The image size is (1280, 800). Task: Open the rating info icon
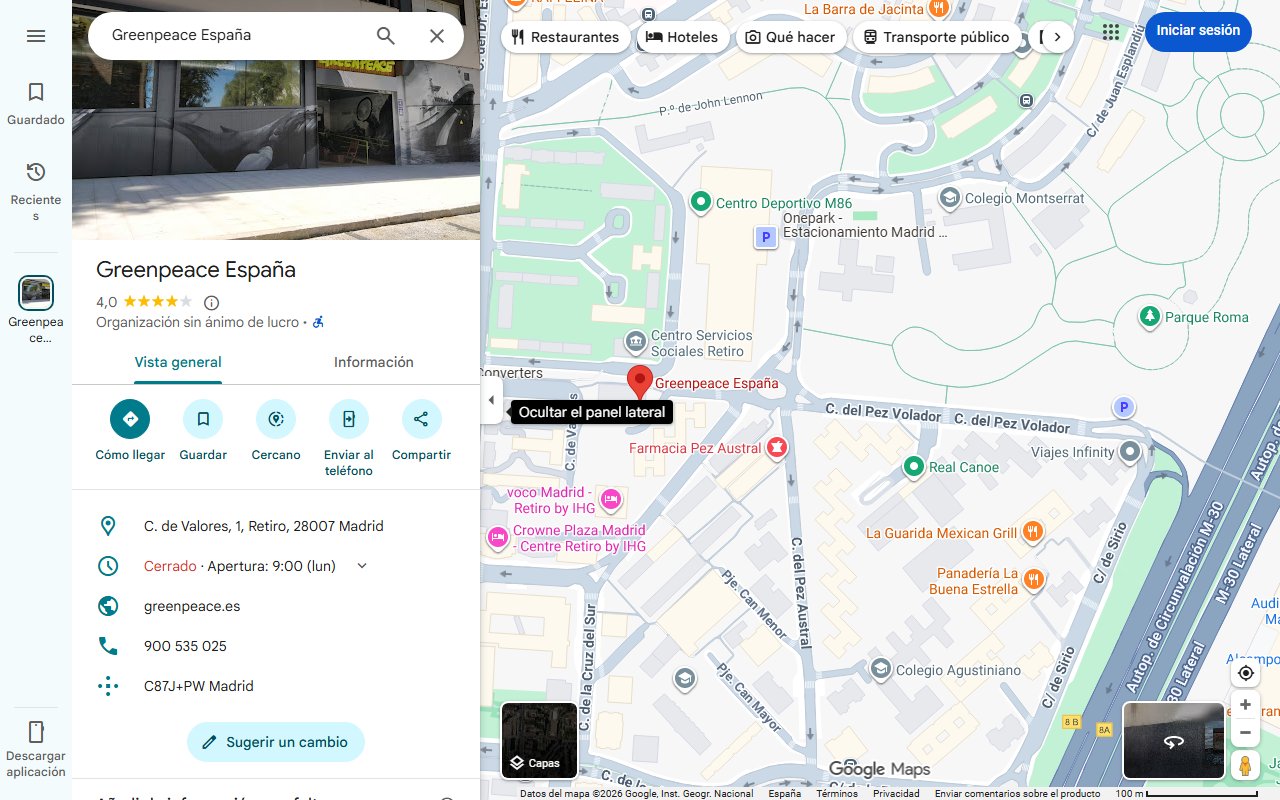coord(211,302)
